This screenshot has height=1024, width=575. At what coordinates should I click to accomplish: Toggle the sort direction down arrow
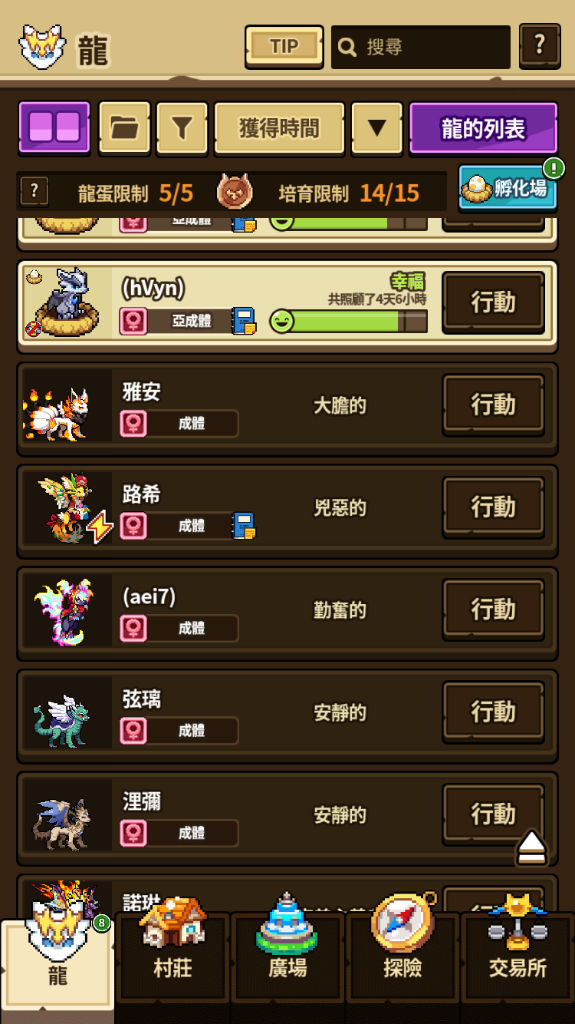click(376, 128)
